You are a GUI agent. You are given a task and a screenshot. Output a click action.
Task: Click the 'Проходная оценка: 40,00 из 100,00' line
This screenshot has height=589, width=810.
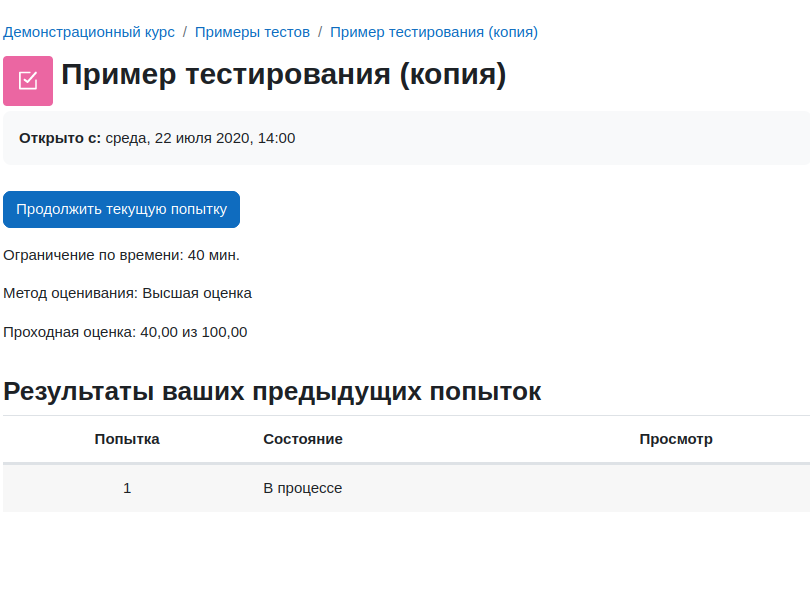coord(125,332)
